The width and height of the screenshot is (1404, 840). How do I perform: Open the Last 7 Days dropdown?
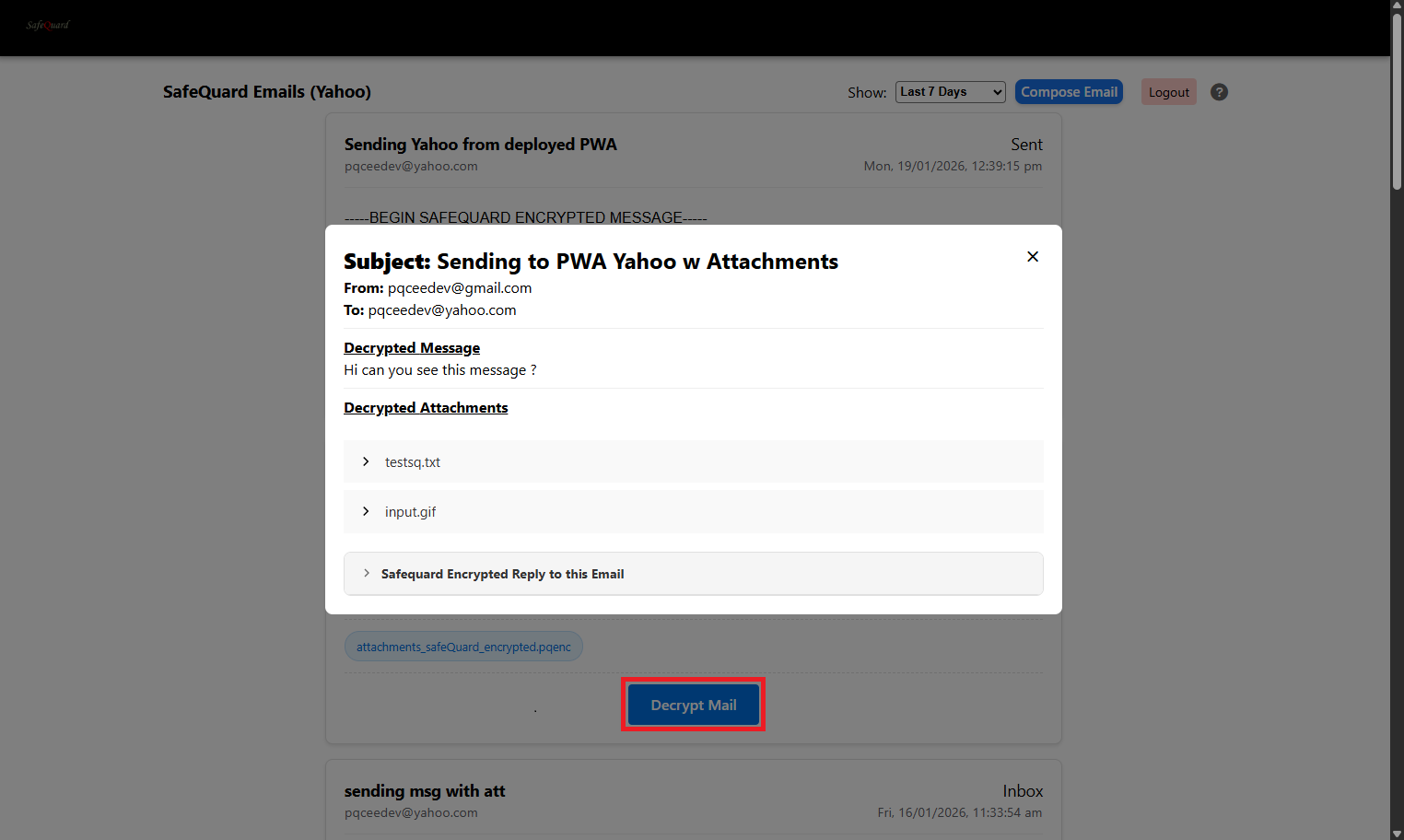[x=950, y=92]
